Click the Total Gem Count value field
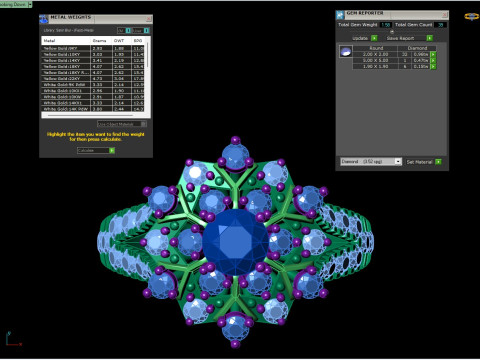Image resolution: width=480 pixels, height=360 pixels. point(441,25)
